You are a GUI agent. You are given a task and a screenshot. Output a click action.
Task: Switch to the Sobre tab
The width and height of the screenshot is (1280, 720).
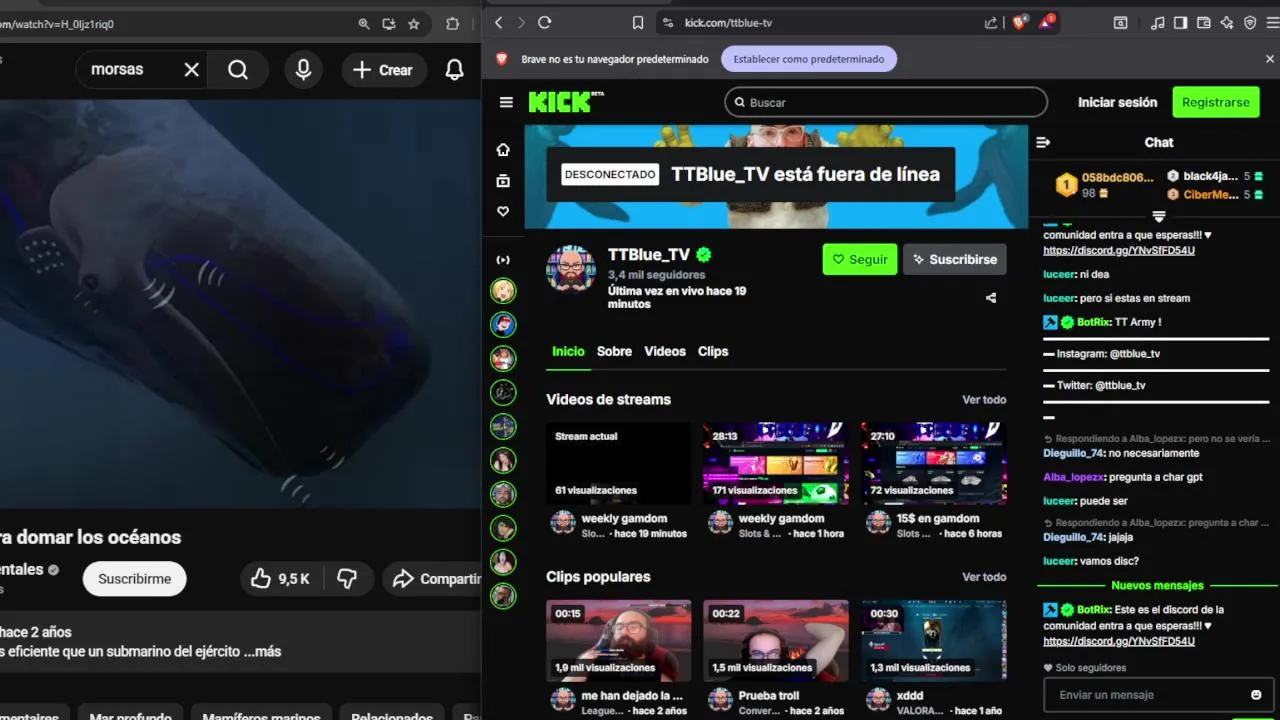pos(614,352)
